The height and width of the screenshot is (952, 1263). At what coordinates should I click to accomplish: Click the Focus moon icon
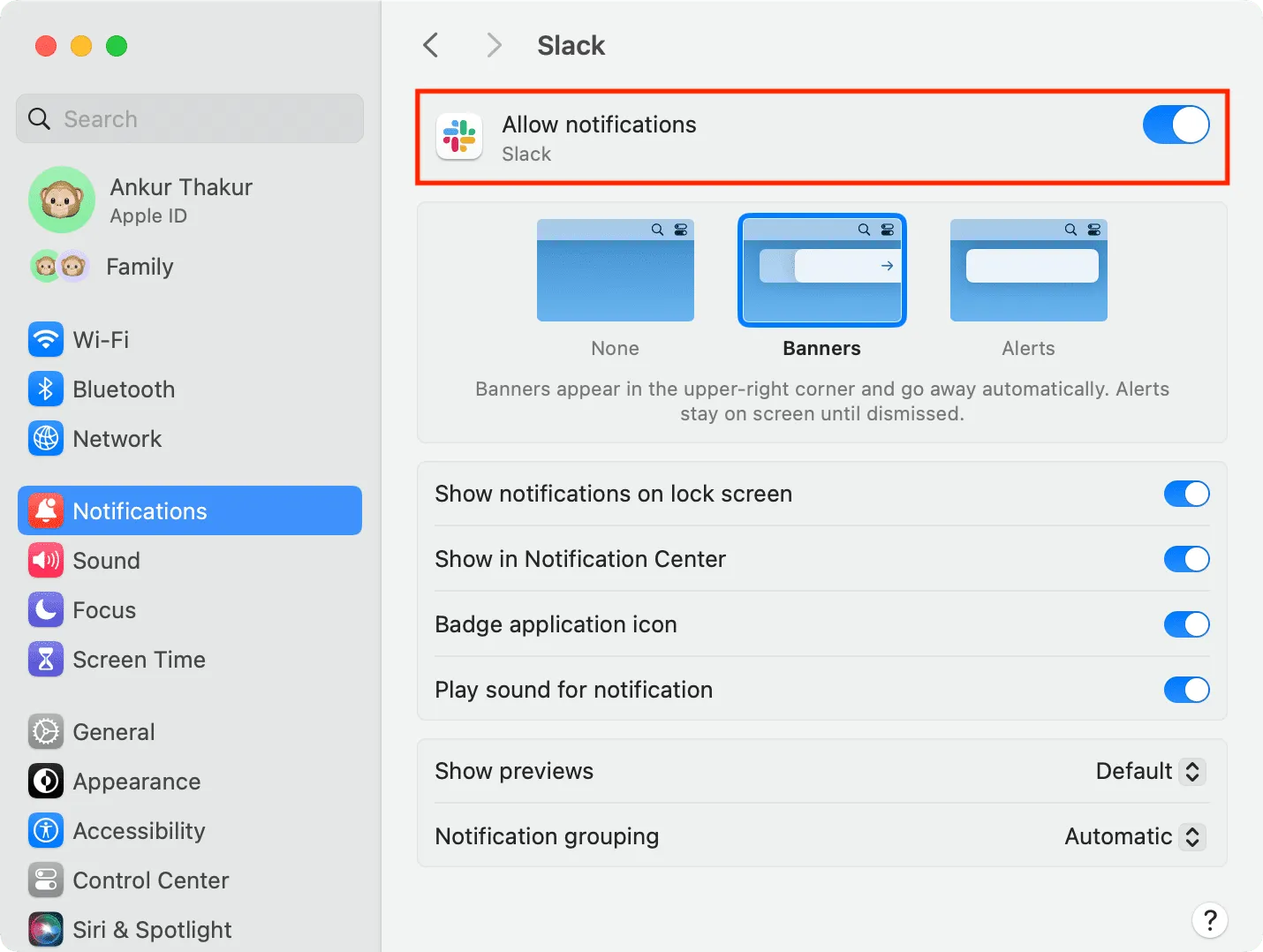(x=46, y=609)
